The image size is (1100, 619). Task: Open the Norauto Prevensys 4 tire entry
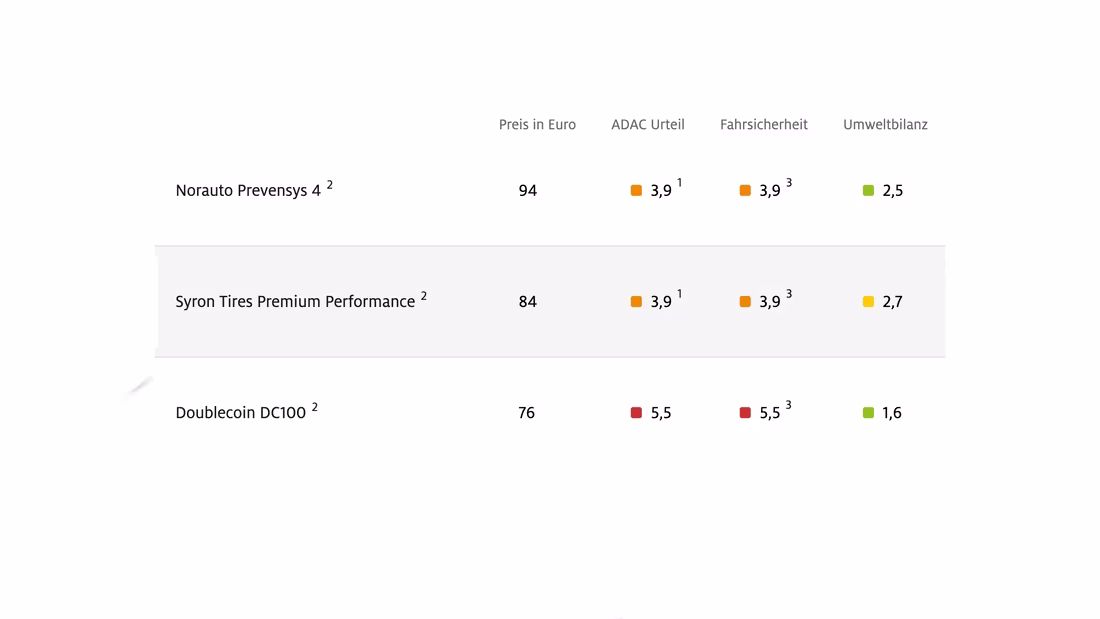tap(248, 191)
